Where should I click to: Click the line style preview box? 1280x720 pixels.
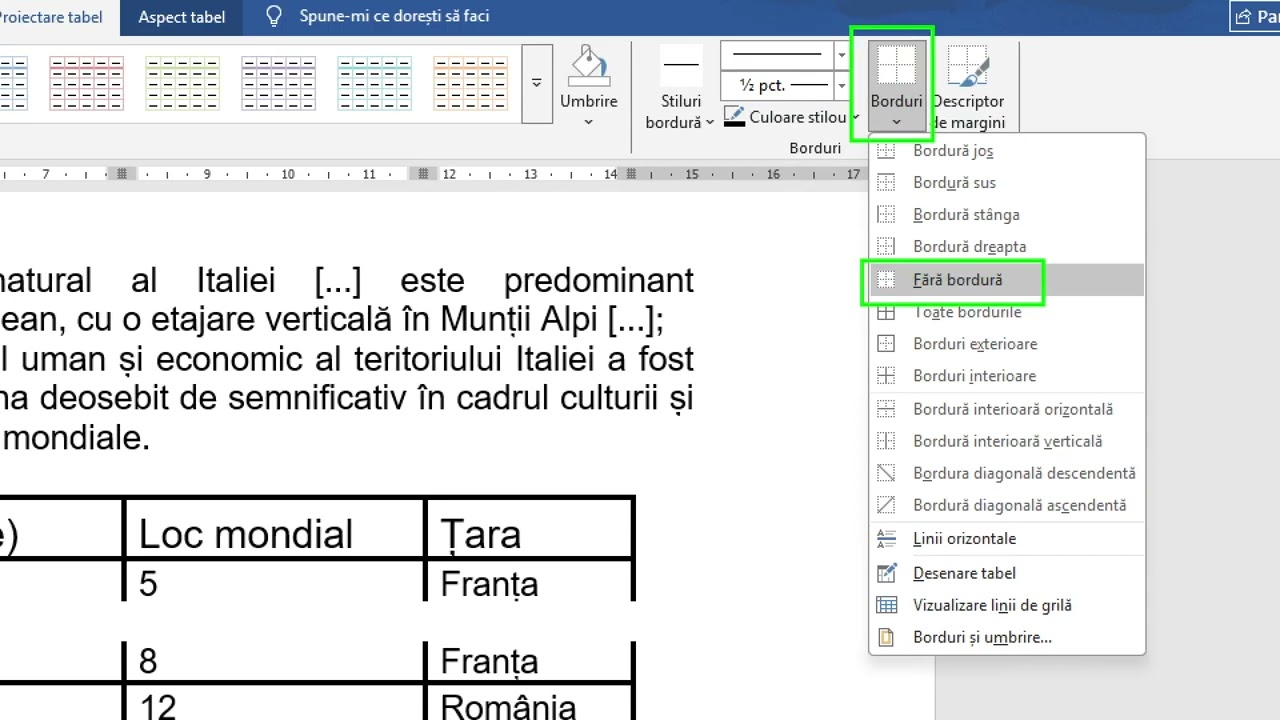pyautogui.click(x=777, y=55)
